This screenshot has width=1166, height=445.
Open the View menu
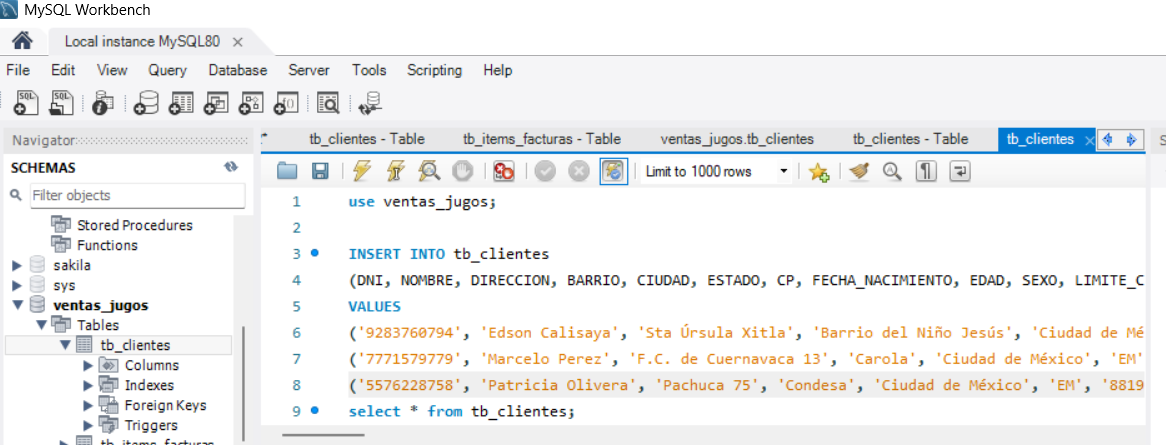click(112, 71)
